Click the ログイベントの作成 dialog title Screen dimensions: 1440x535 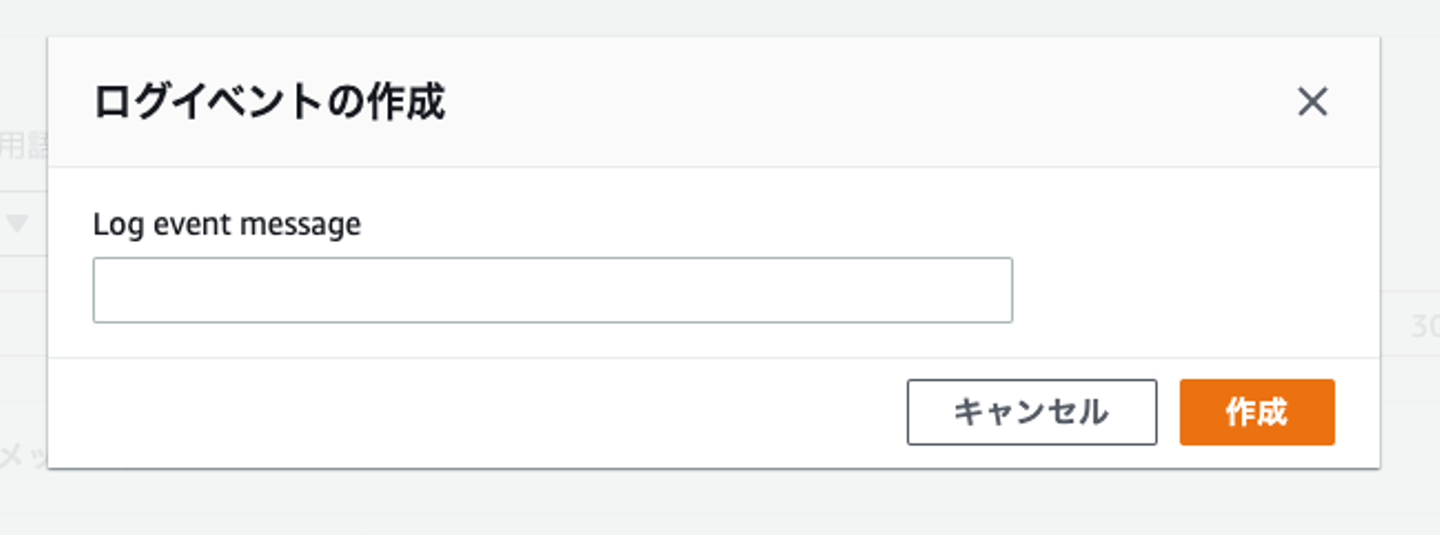(x=269, y=103)
